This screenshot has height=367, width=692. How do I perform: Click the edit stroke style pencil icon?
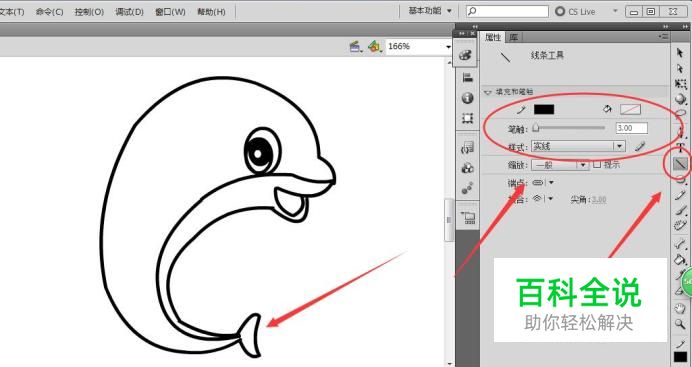(640, 146)
